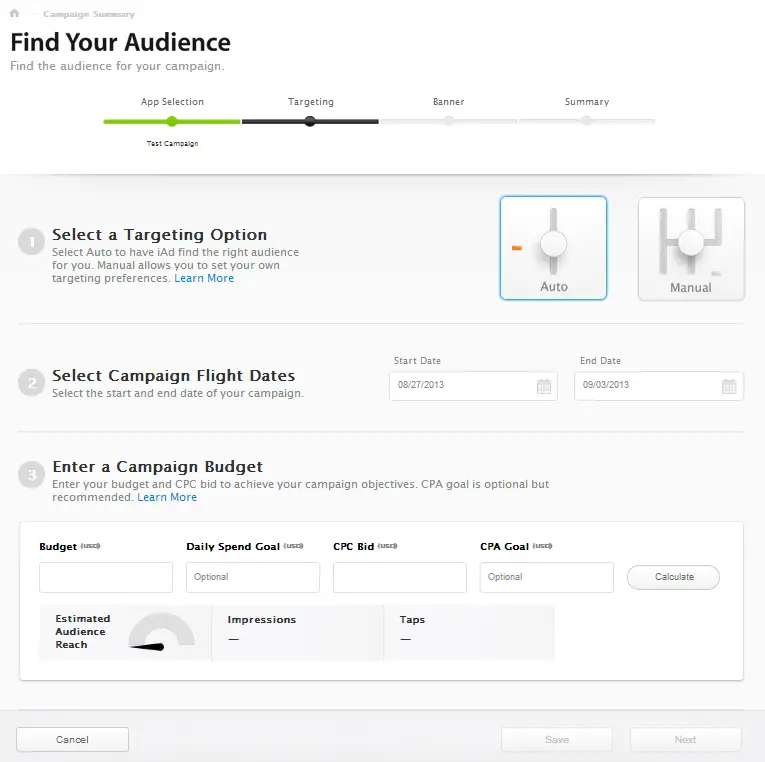Go to the Targeting step
The image size is (765, 762).
tap(310, 121)
